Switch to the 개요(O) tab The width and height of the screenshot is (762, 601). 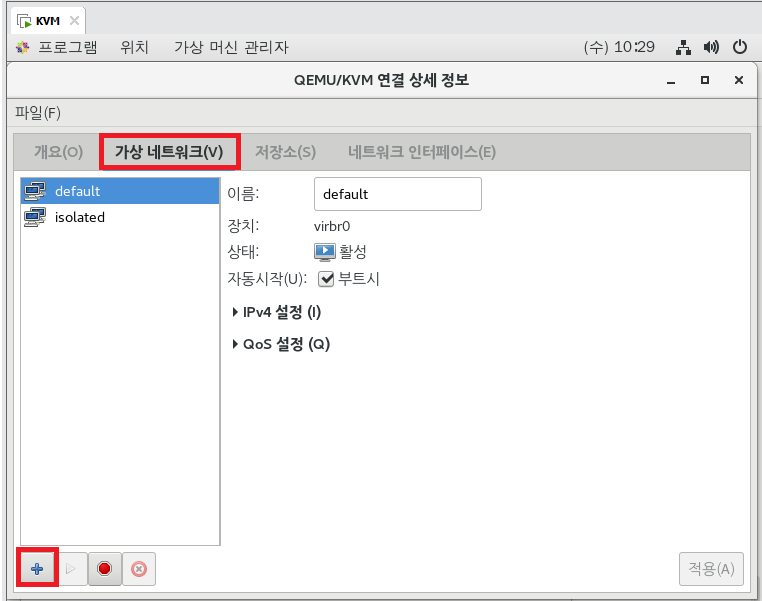(58, 152)
